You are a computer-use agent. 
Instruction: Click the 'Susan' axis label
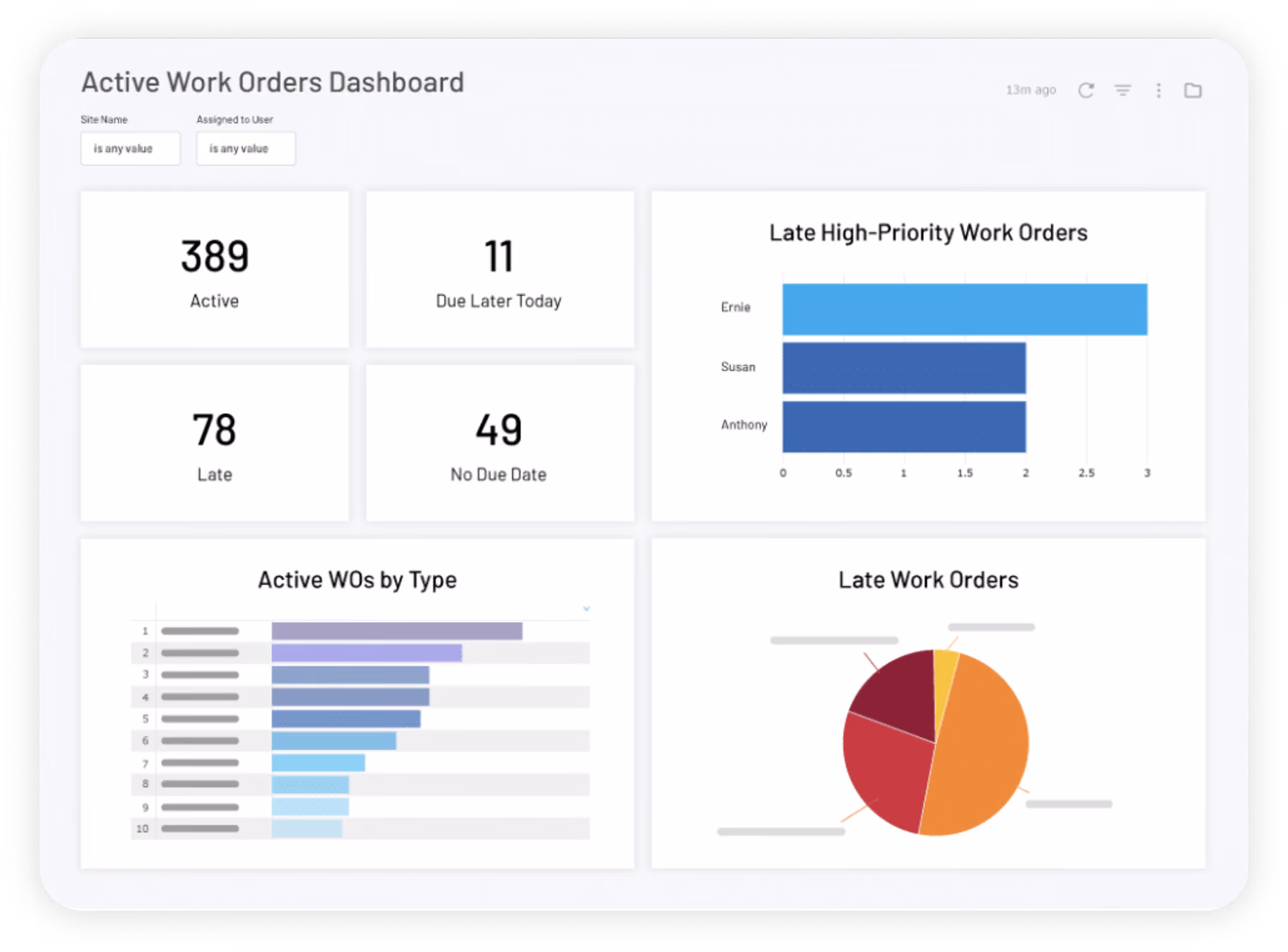click(738, 366)
